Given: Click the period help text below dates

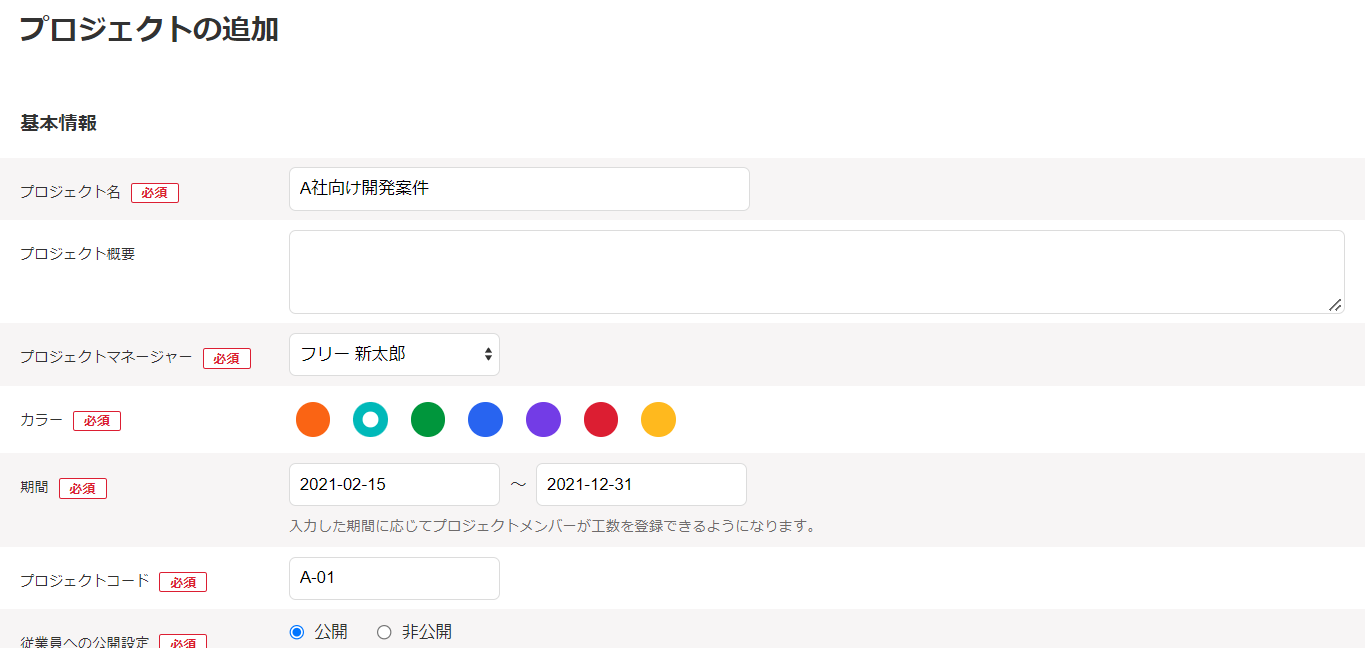Looking at the screenshot, I should pos(553,526).
